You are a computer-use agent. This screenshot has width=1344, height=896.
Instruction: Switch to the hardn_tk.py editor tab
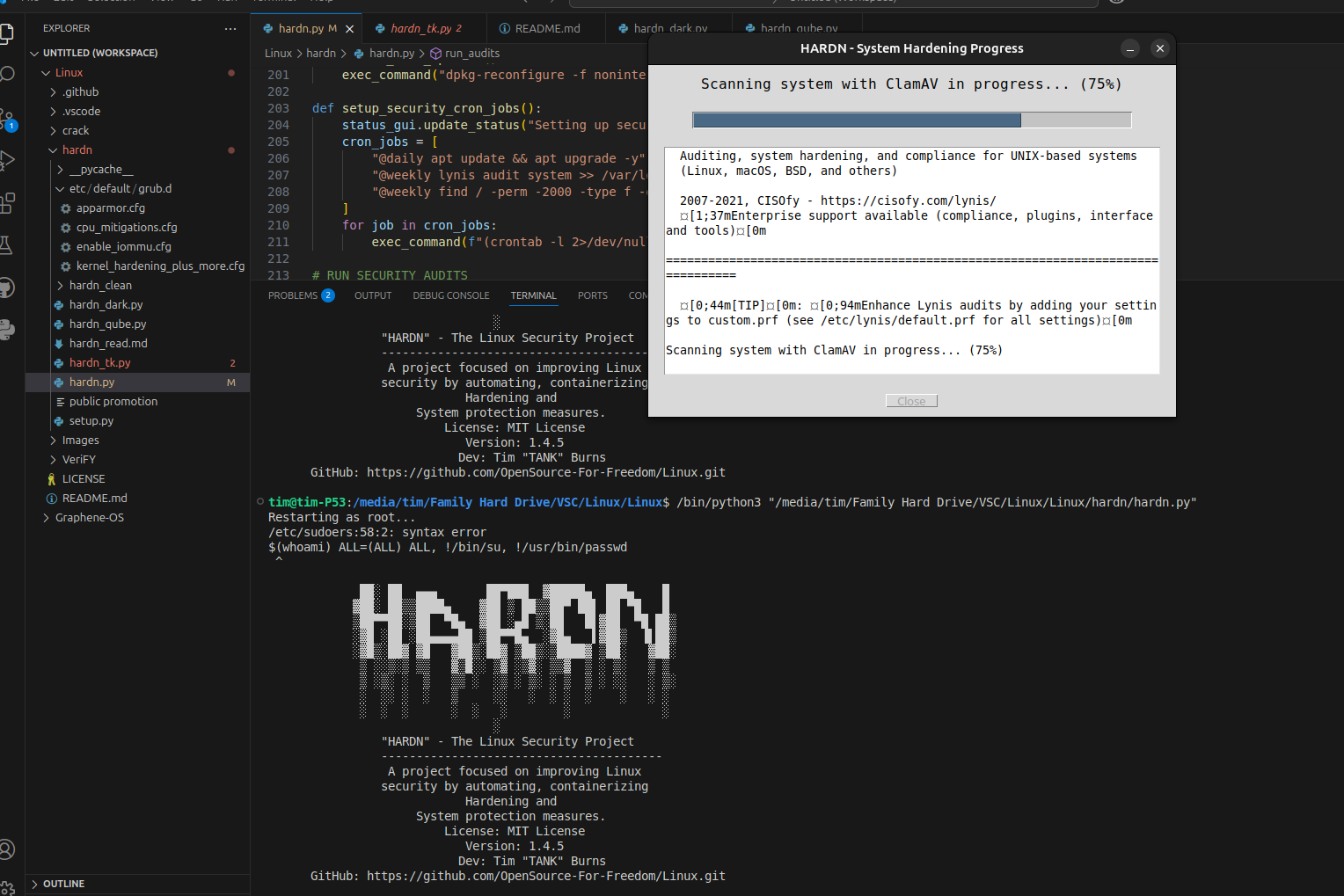424,27
